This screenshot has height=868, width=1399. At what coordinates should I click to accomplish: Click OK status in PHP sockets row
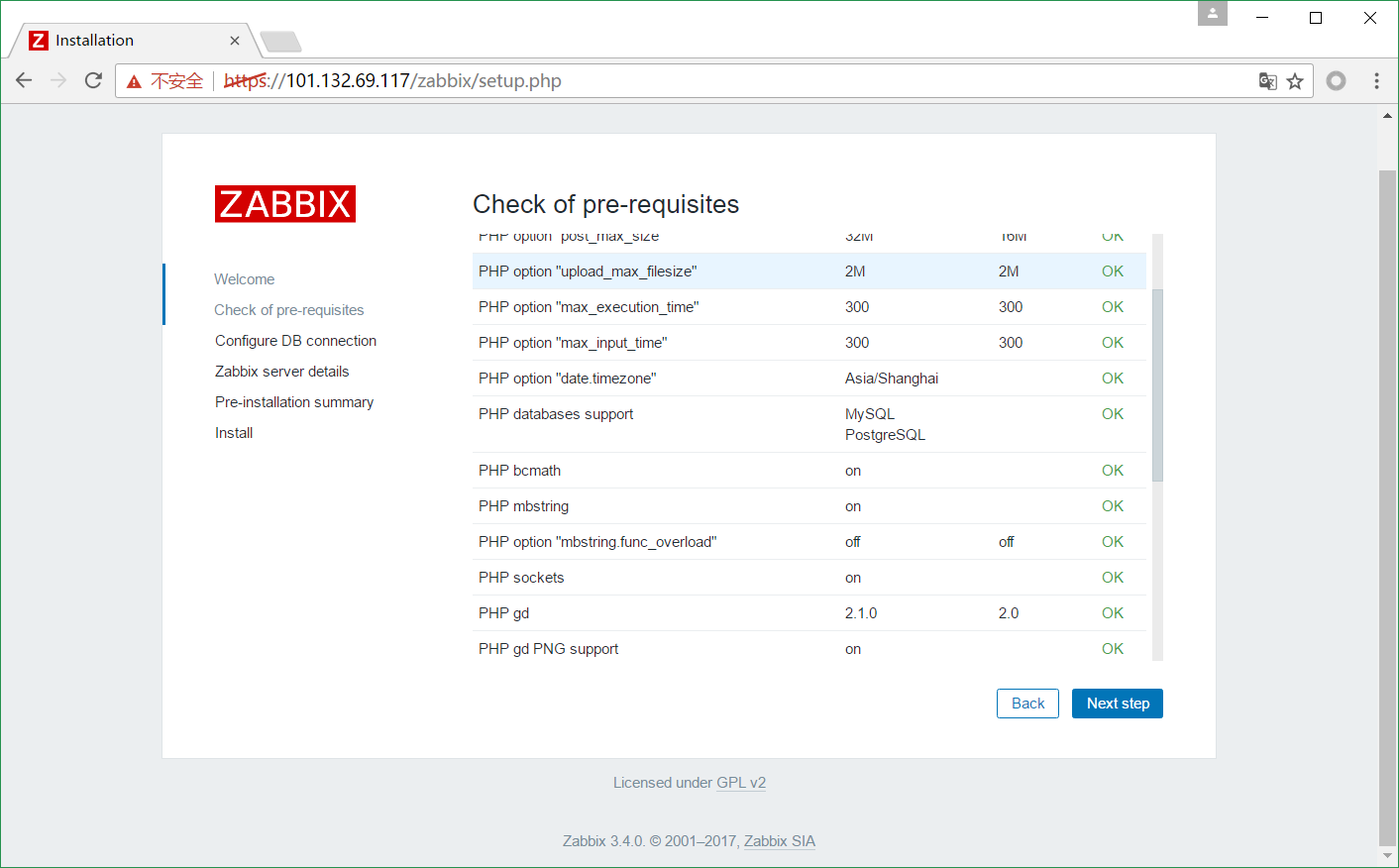(x=1113, y=578)
